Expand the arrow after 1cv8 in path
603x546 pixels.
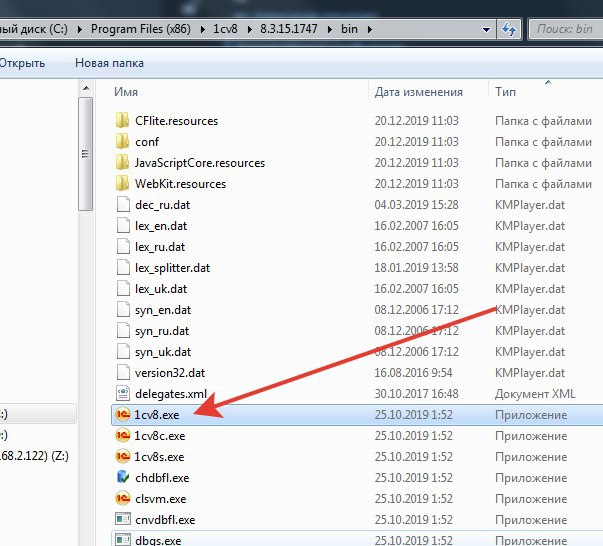coord(250,29)
